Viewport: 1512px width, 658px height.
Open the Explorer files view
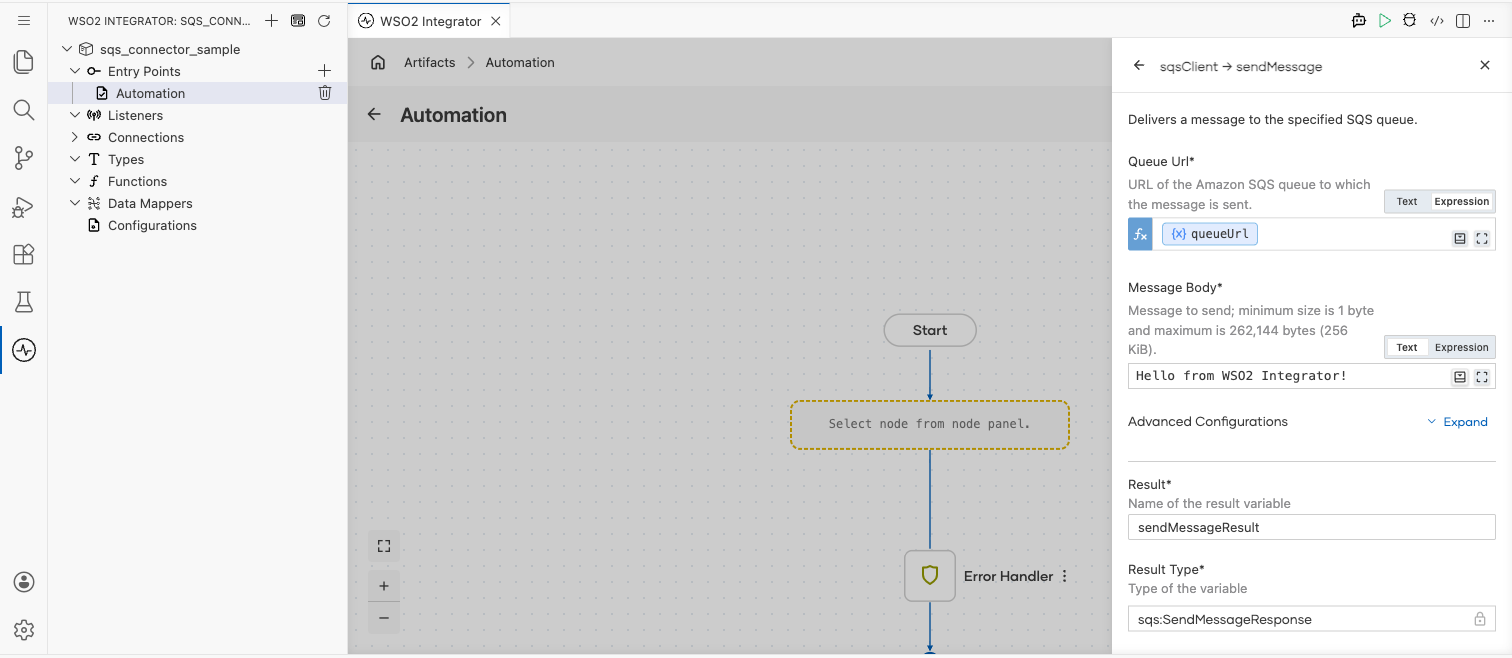point(24,62)
